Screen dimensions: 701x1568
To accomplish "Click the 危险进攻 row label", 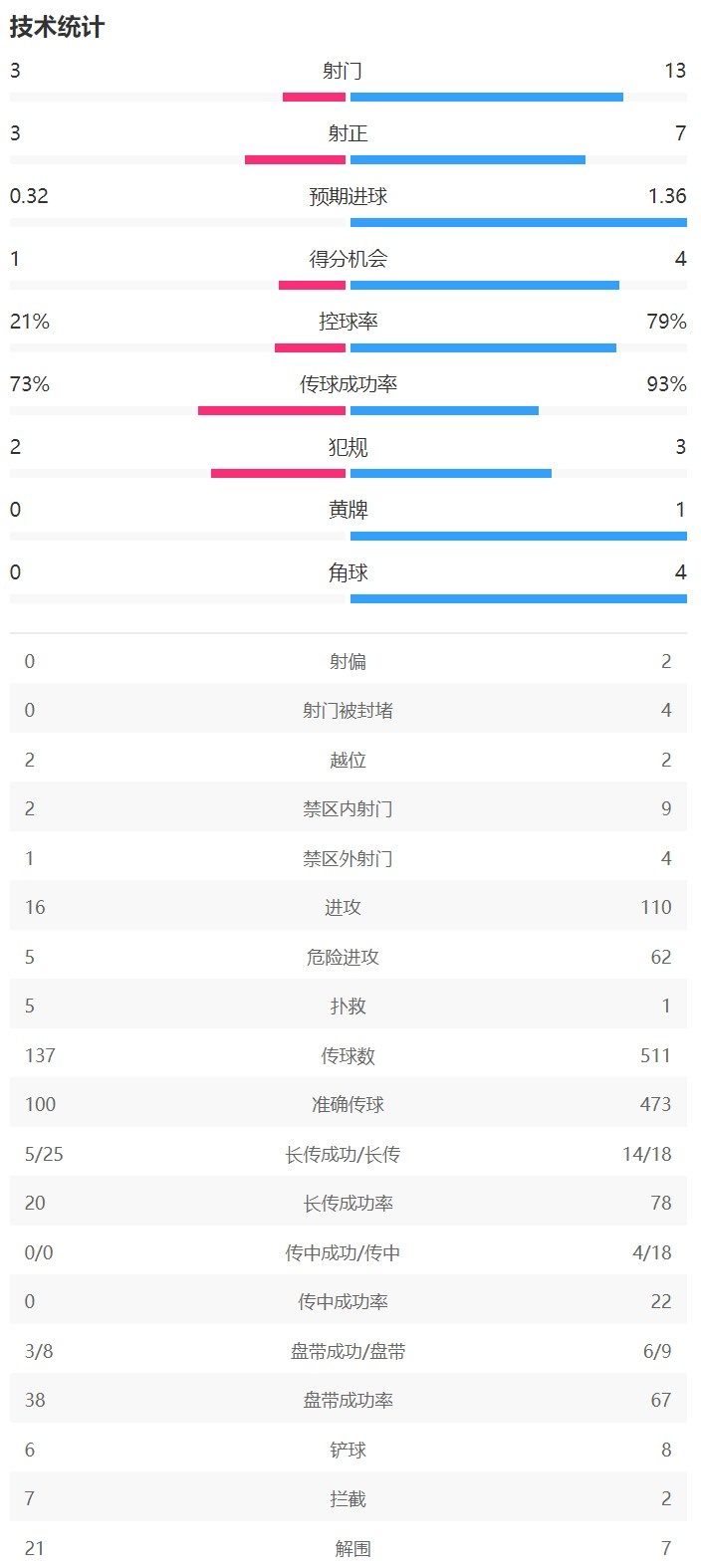I will 343,957.
